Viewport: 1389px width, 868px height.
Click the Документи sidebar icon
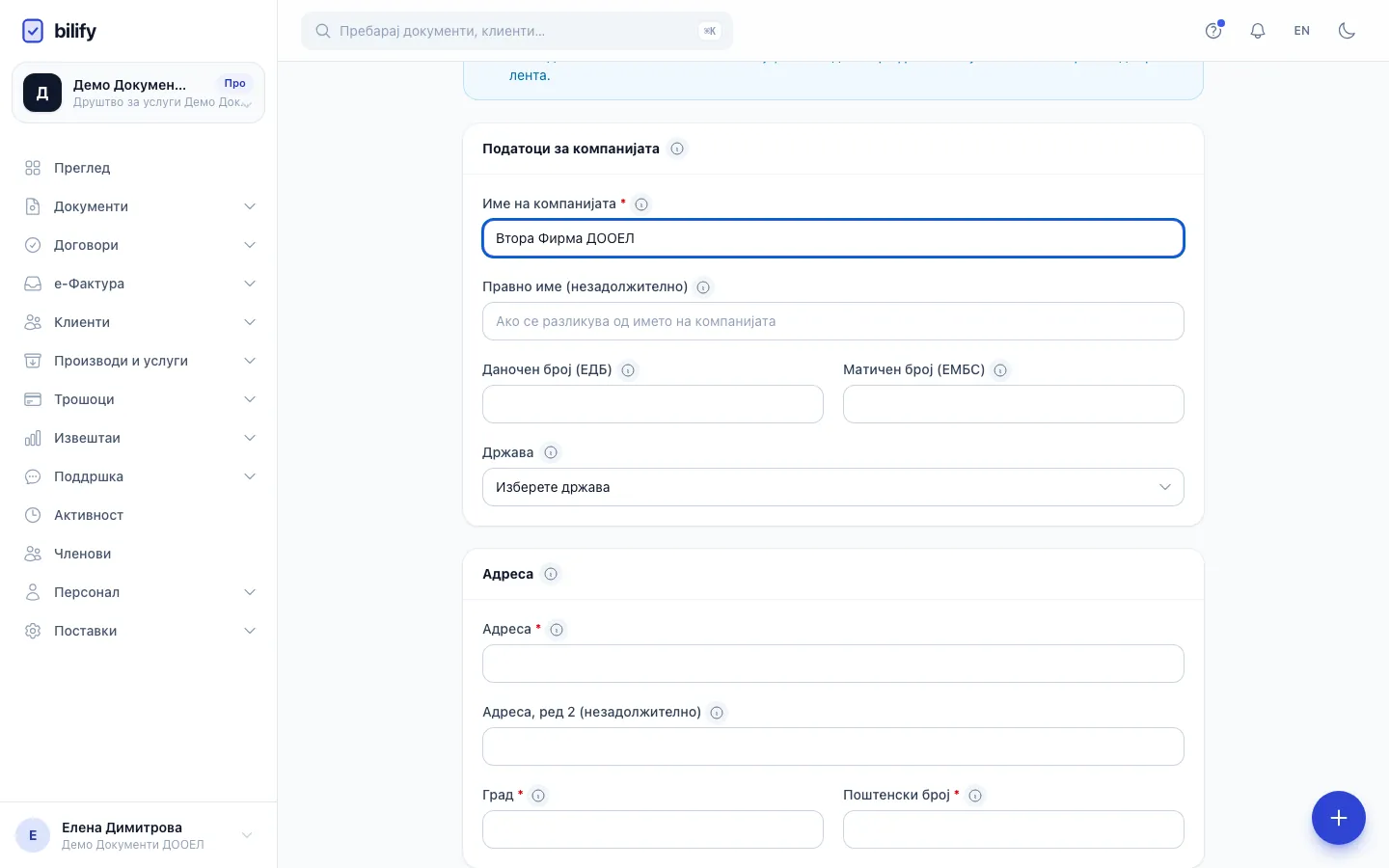pos(33,206)
